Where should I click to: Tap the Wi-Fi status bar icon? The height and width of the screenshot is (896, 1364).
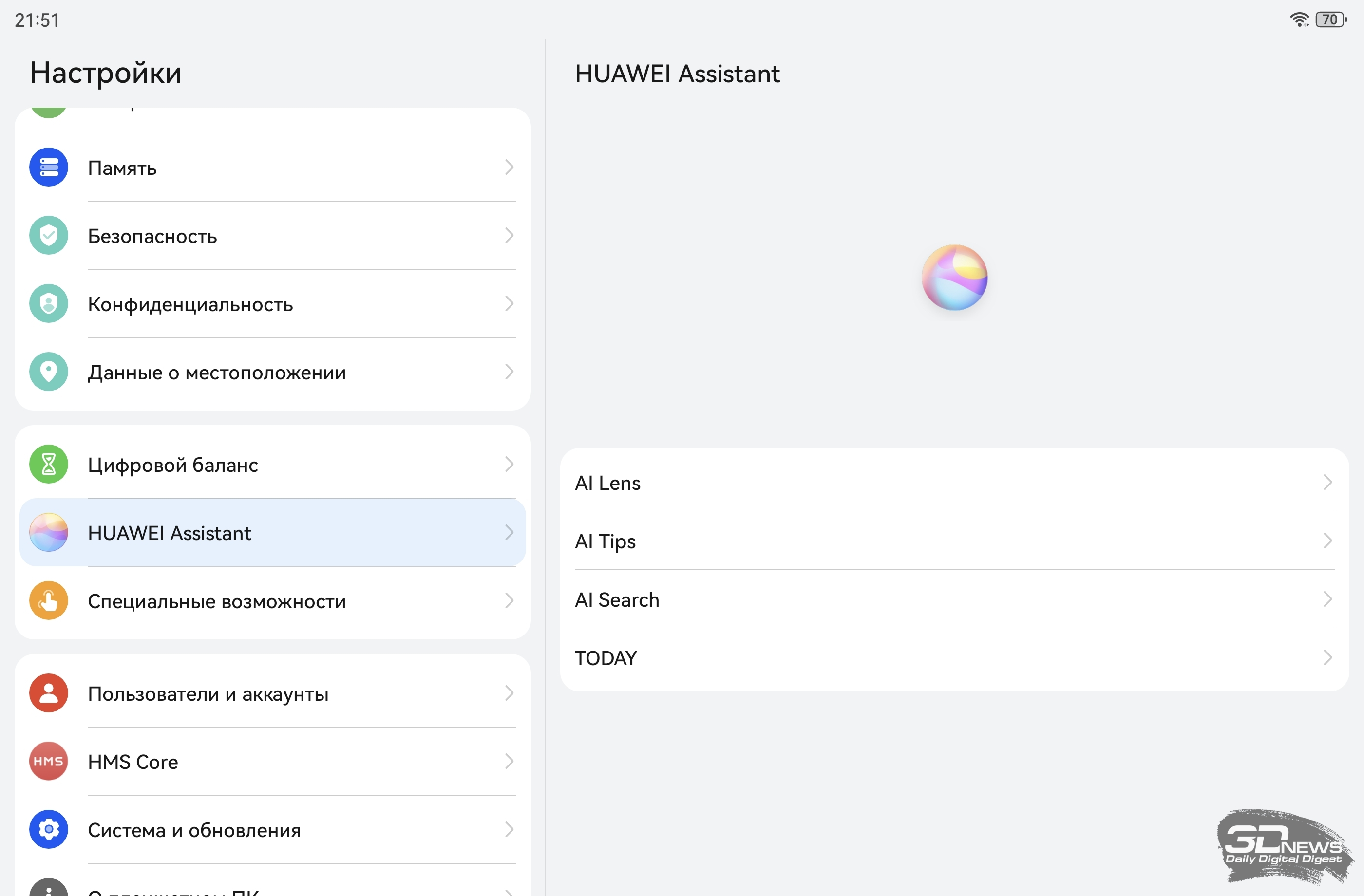coord(1299,19)
